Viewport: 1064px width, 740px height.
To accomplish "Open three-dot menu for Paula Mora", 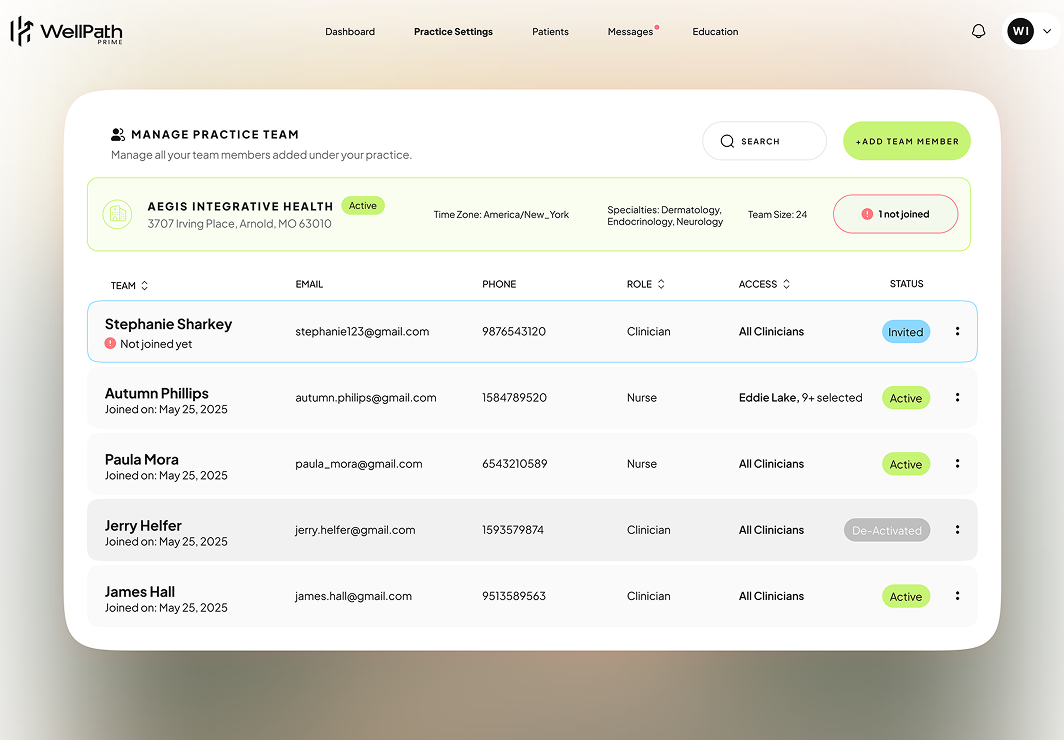I will pyautogui.click(x=957, y=463).
